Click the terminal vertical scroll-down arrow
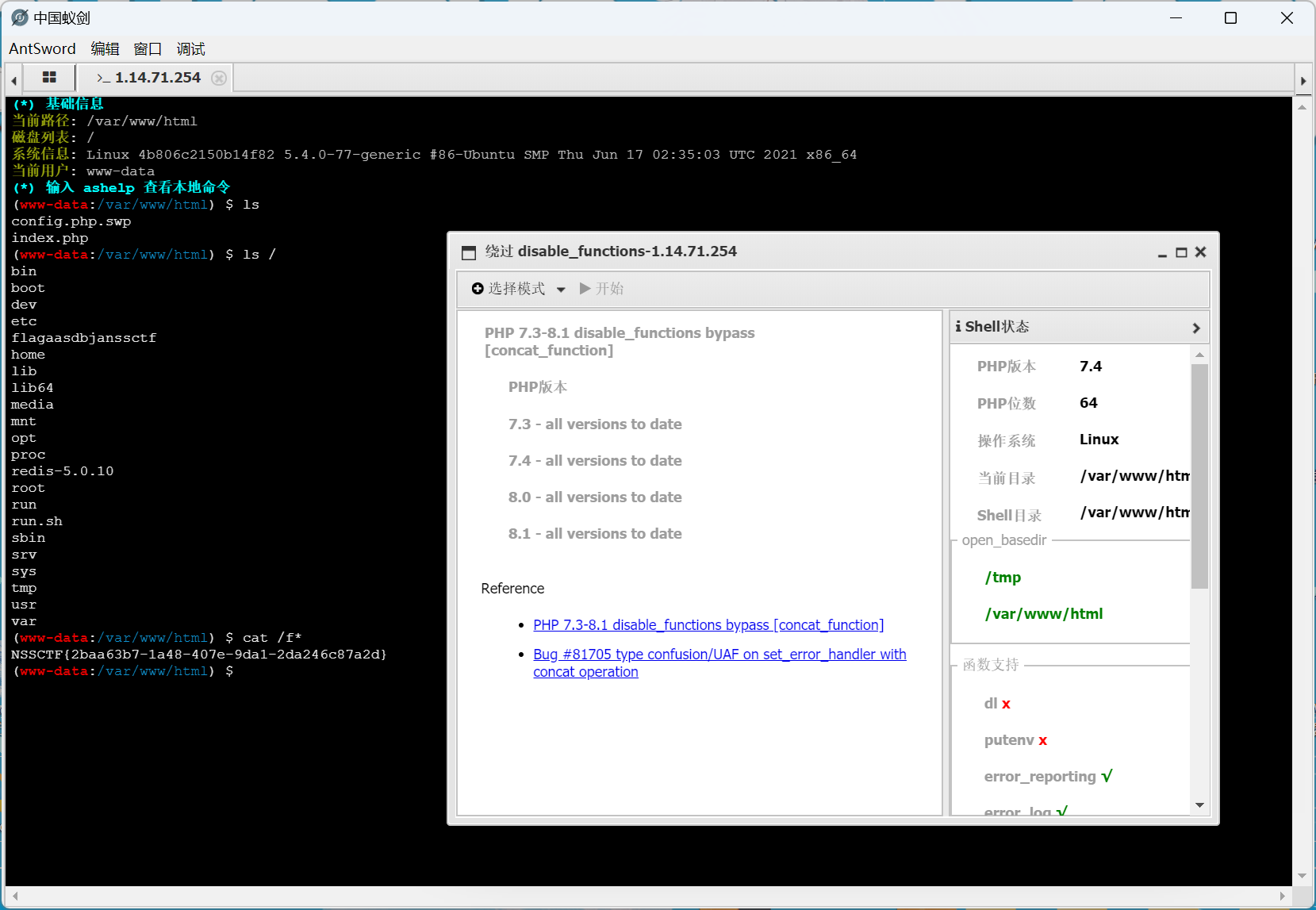The width and height of the screenshot is (1316, 910). click(1302, 876)
